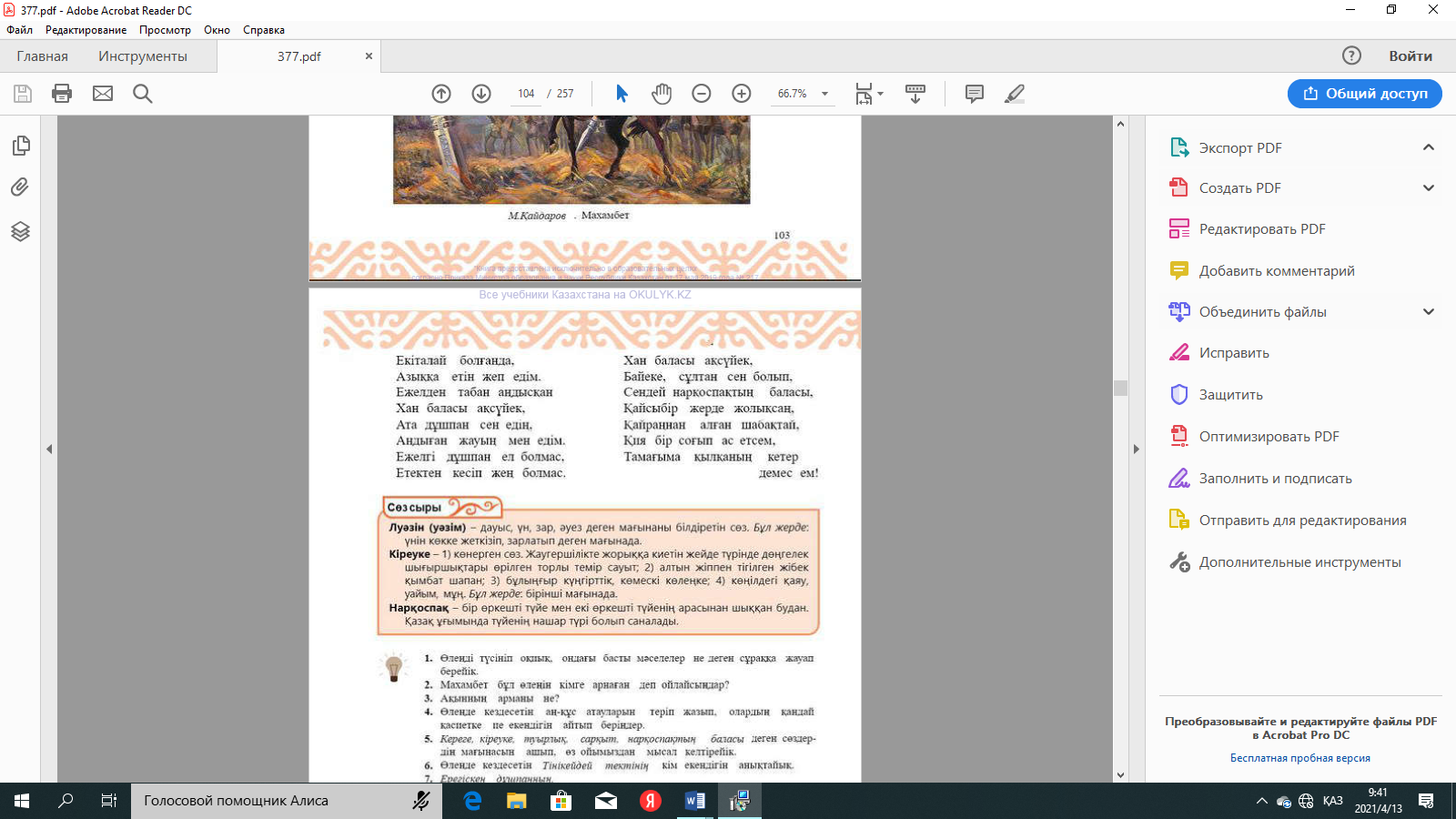Print the document using printer icon
The image size is (1456, 819).
coord(62,94)
